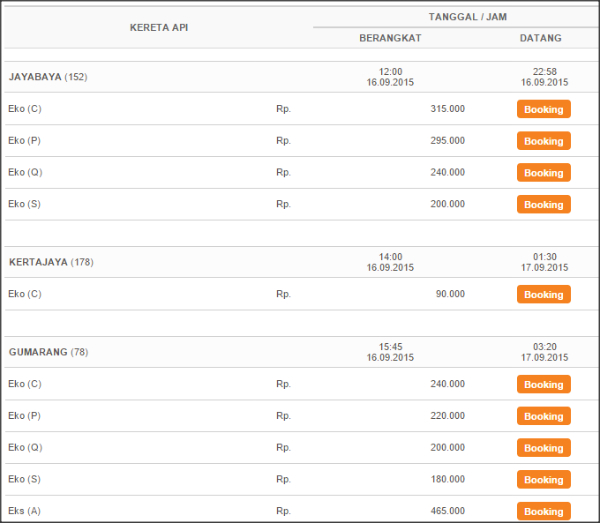Book Jayabaya Eko (S) for 200.000

[543, 204]
